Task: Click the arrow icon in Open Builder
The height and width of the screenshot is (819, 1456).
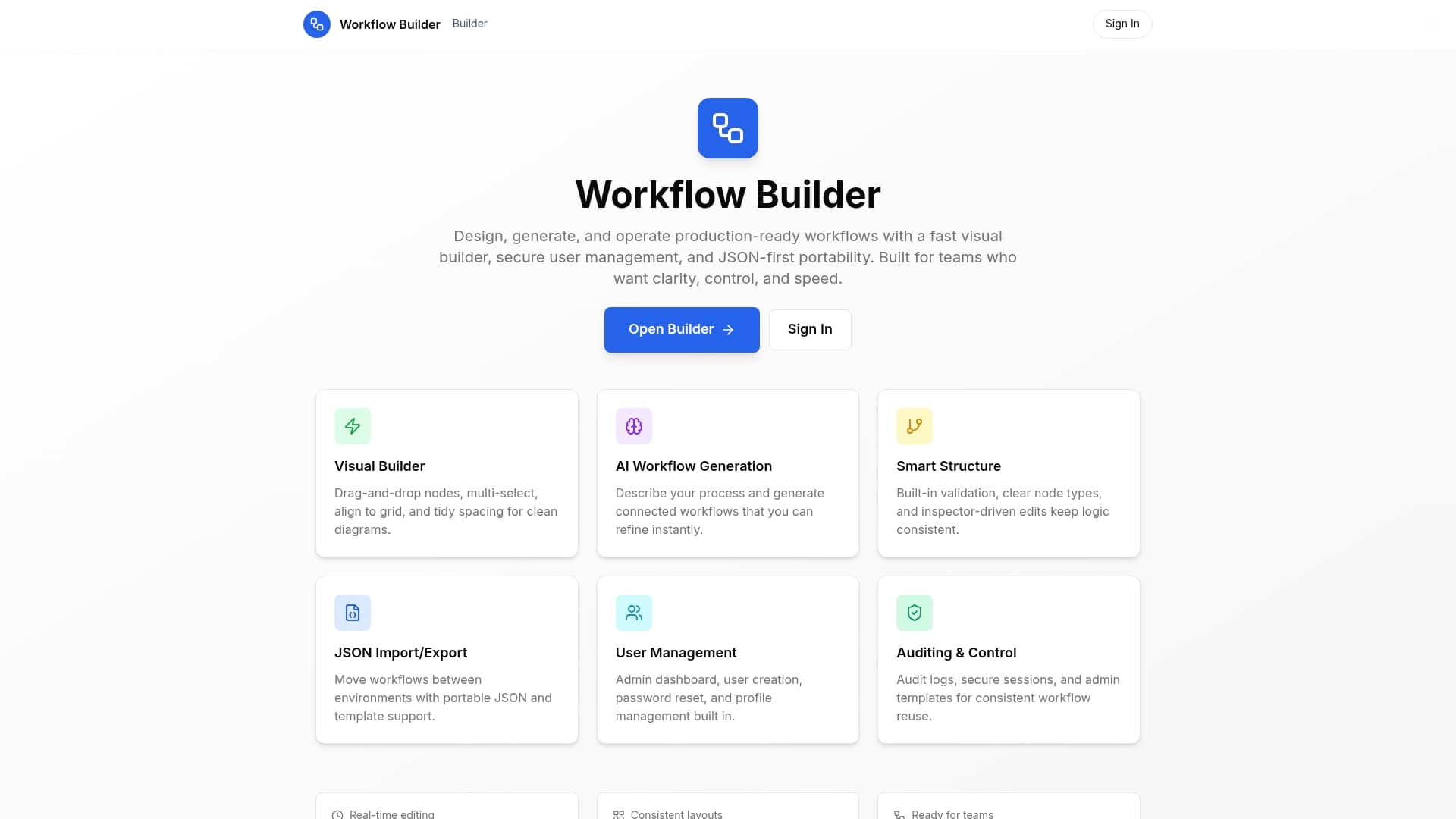Action: [x=729, y=330]
